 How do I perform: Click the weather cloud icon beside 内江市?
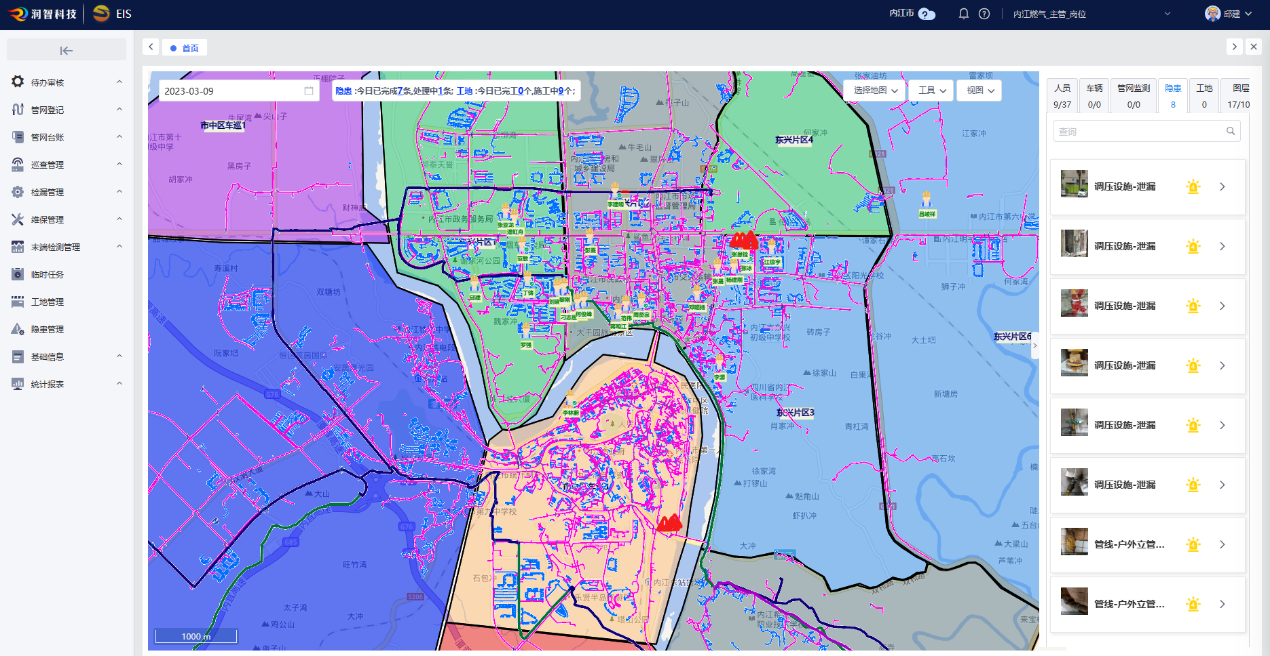click(926, 14)
